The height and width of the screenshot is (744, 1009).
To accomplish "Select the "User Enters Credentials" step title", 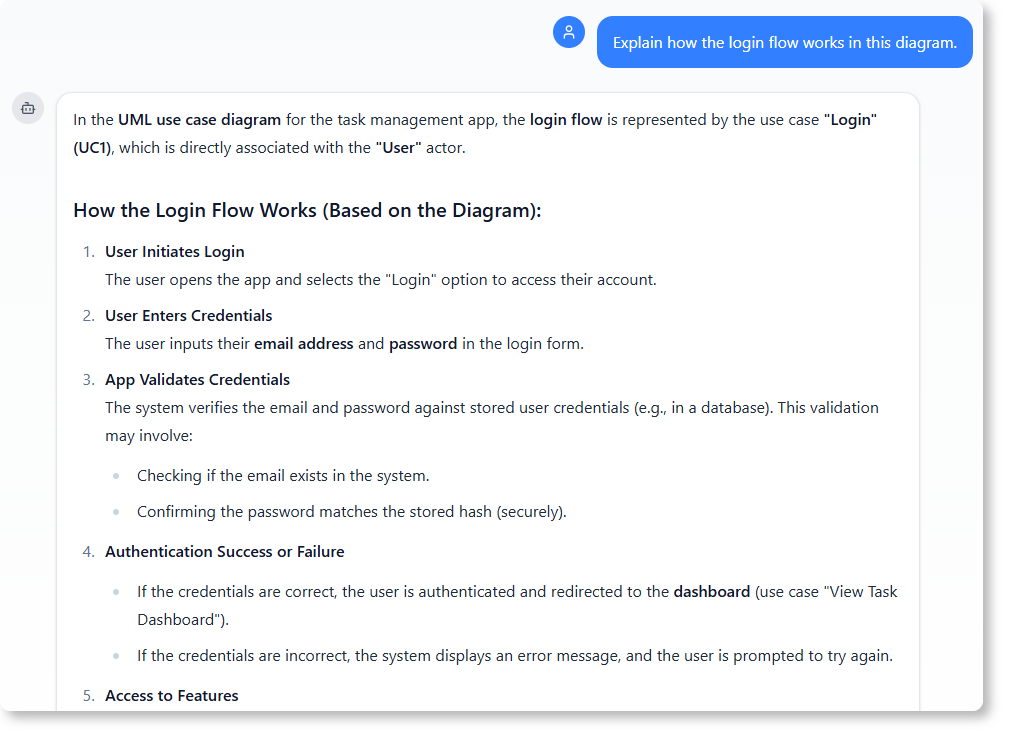I will [x=189, y=316].
